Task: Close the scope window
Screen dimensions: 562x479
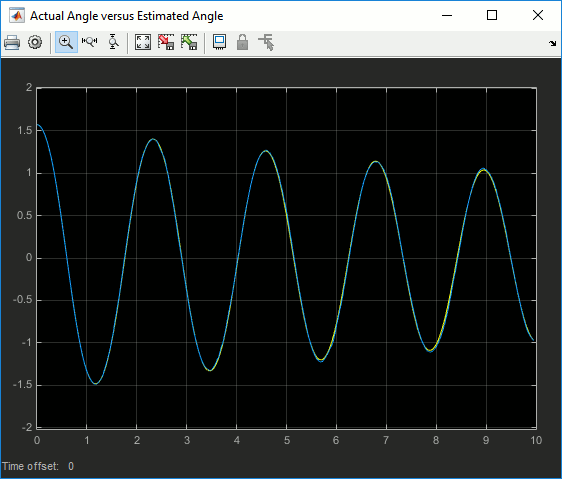Action: [x=538, y=15]
